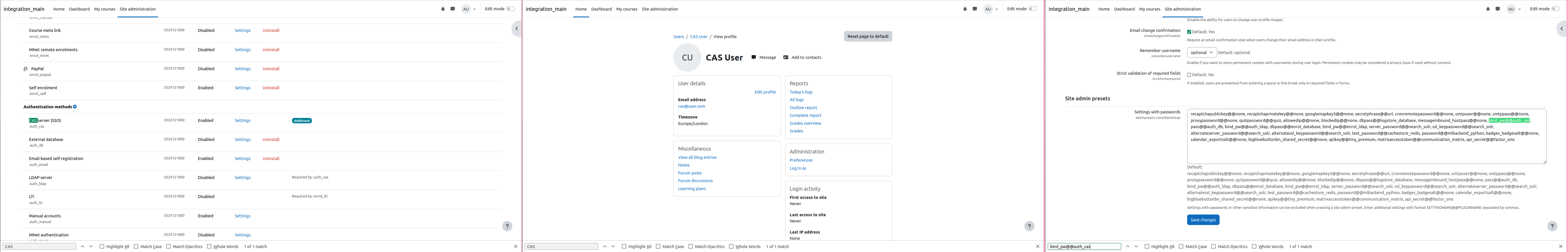Click the CU profile avatar
The image size is (1568, 252).
click(x=687, y=58)
